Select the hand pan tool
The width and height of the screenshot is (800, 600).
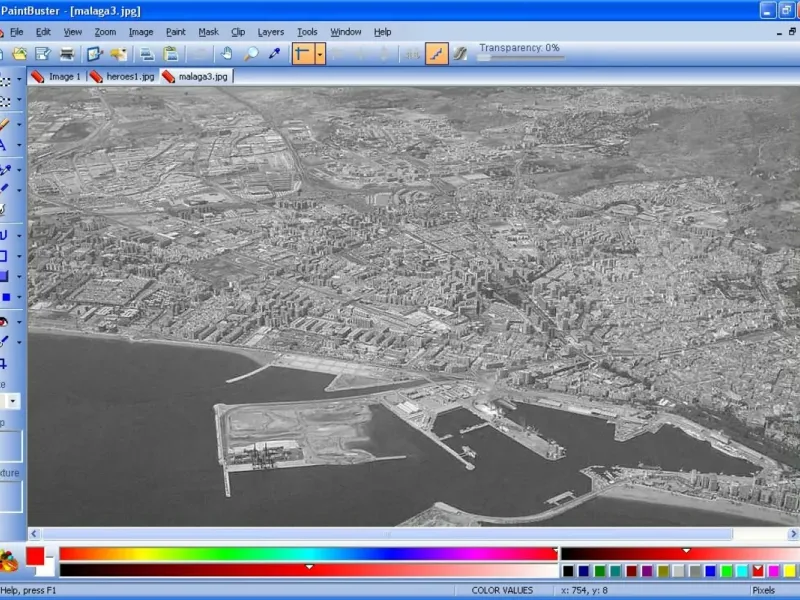pos(227,54)
